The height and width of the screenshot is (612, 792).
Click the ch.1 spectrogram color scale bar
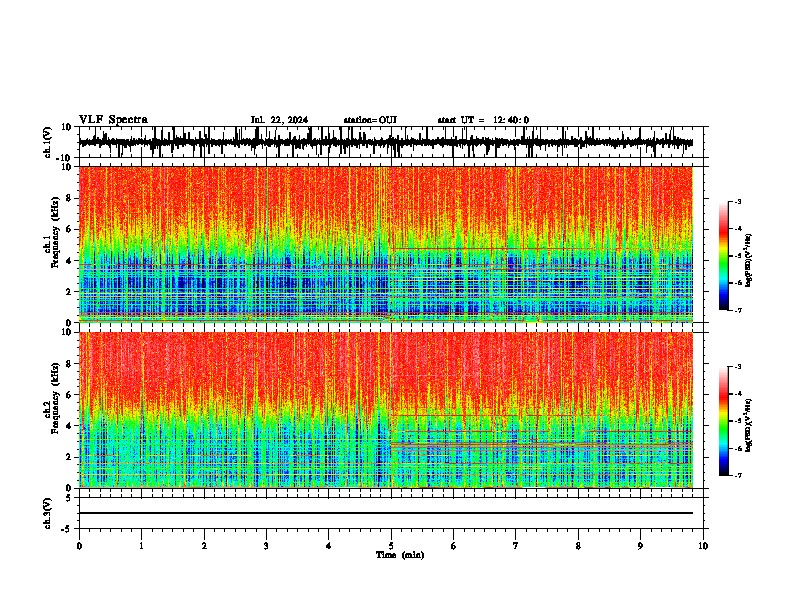(x=723, y=256)
